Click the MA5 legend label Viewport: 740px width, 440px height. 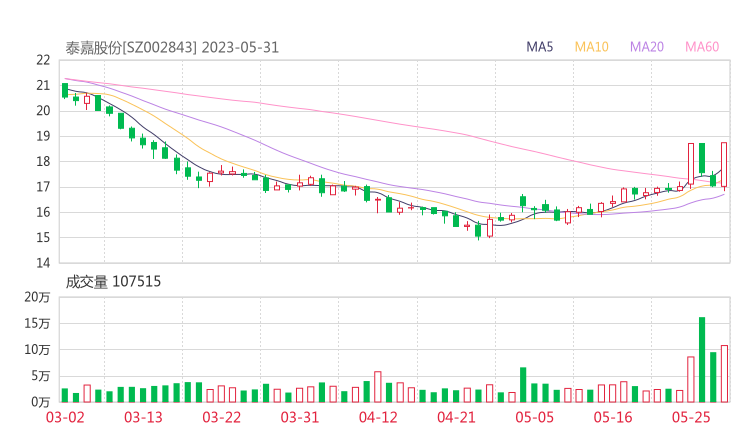click(539, 47)
